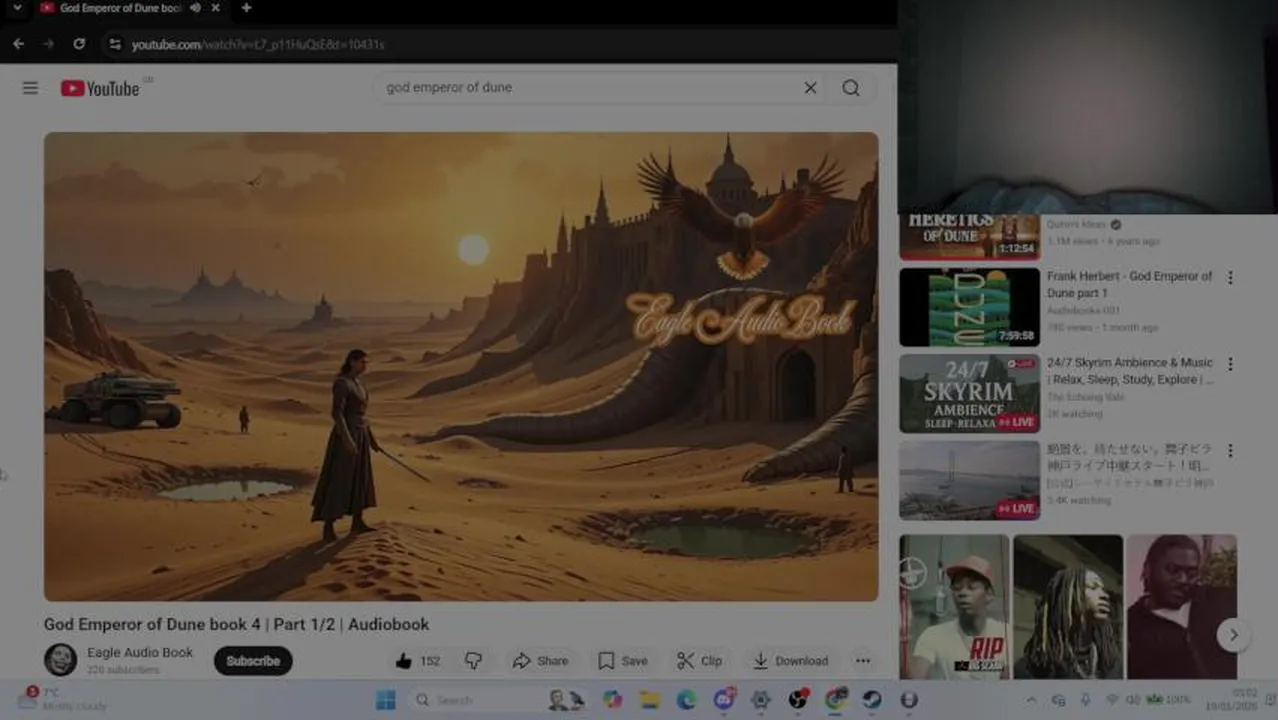The width and height of the screenshot is (1278, 720).
Task: Open Settings gear icon in taskbar
Action: pyautogui.click(x=761, y=700)
